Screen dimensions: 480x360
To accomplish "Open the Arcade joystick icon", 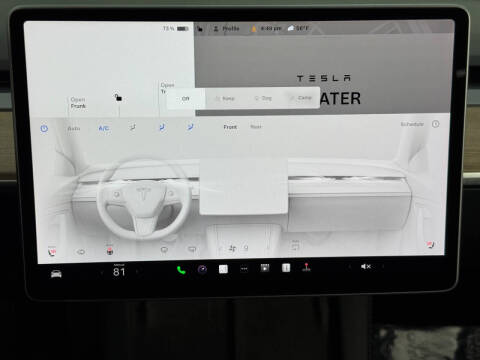I will point(306,267).
